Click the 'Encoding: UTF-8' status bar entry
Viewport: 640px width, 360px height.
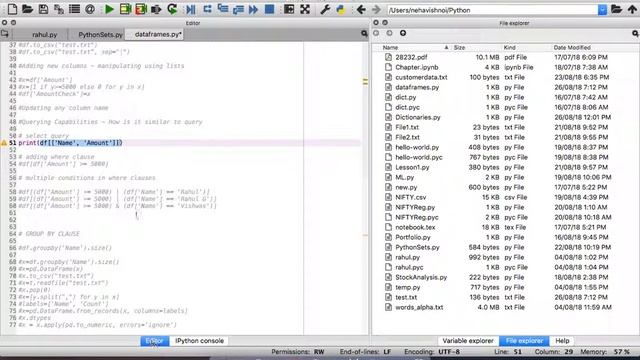click(x=432, y=351)
